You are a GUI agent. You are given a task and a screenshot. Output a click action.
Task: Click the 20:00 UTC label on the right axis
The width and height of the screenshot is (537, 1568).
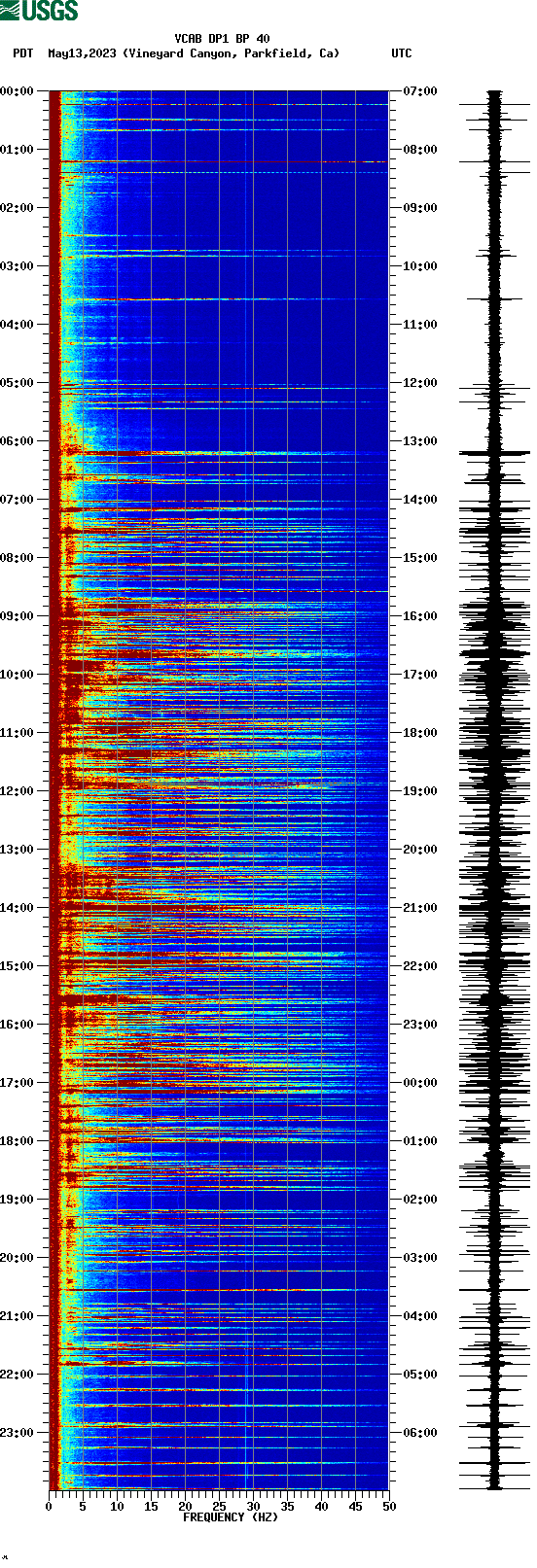(420, 850)
